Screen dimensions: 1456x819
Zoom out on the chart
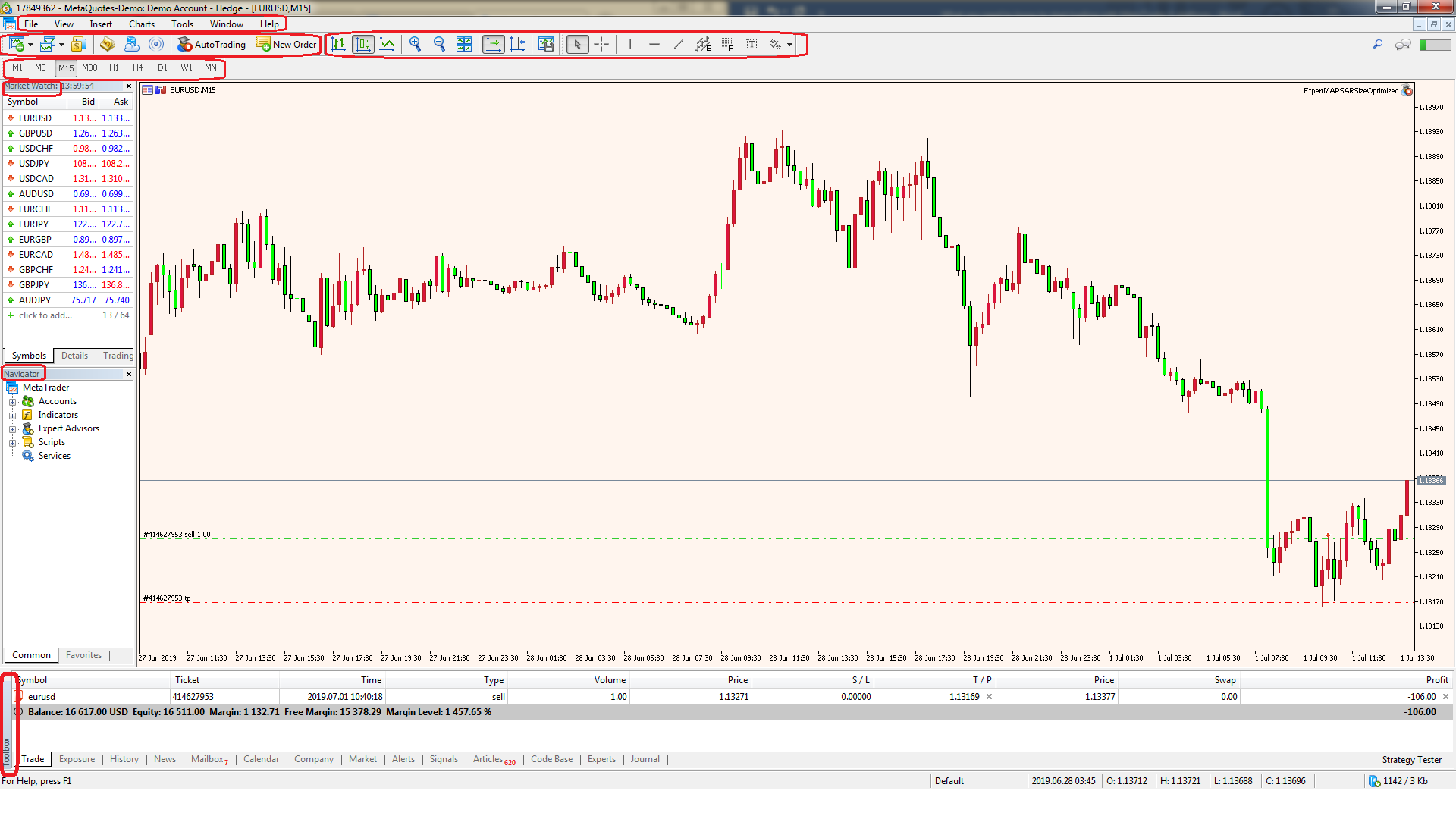pos(439,45)
